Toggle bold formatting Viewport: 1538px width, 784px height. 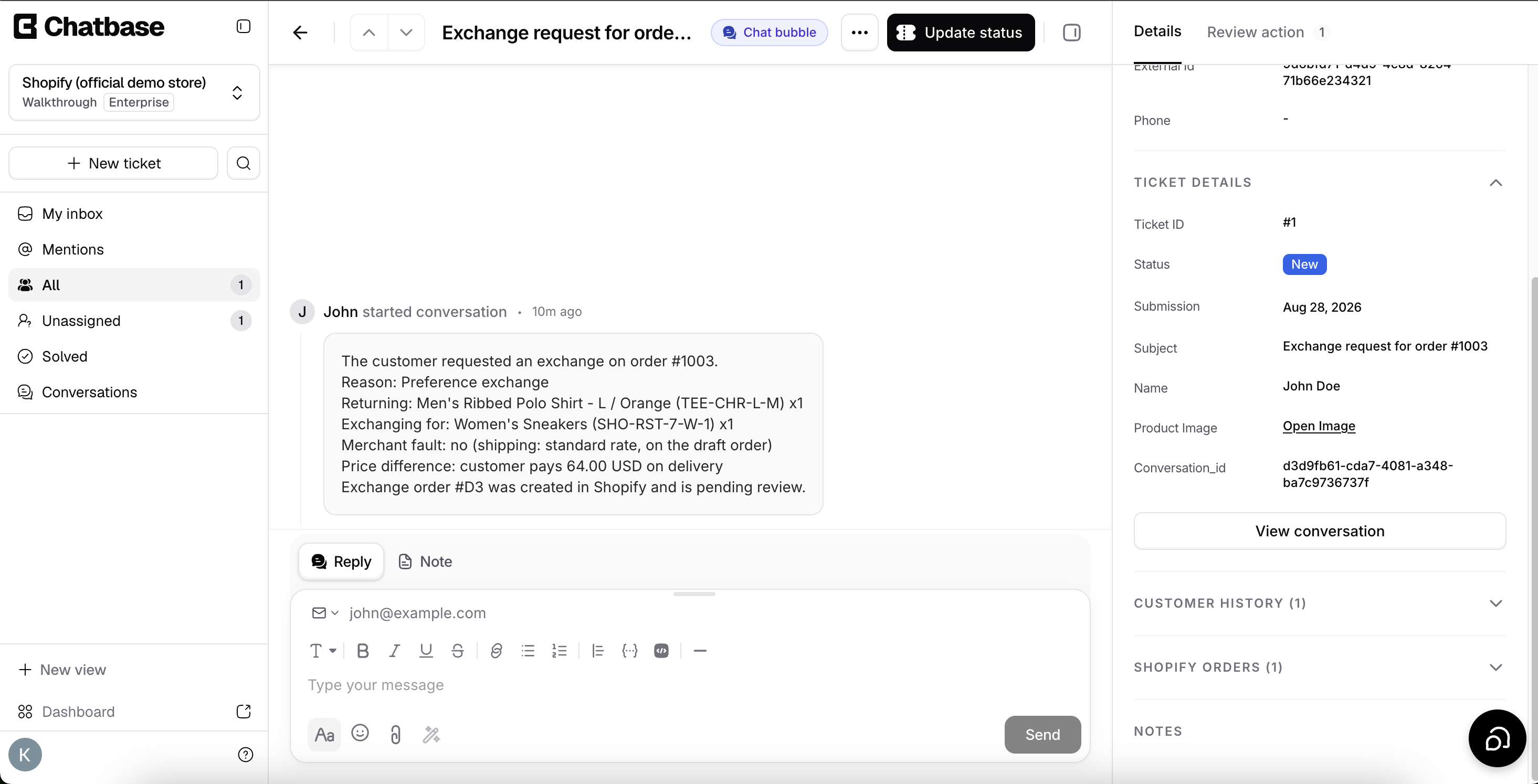[x=362, y=651]
